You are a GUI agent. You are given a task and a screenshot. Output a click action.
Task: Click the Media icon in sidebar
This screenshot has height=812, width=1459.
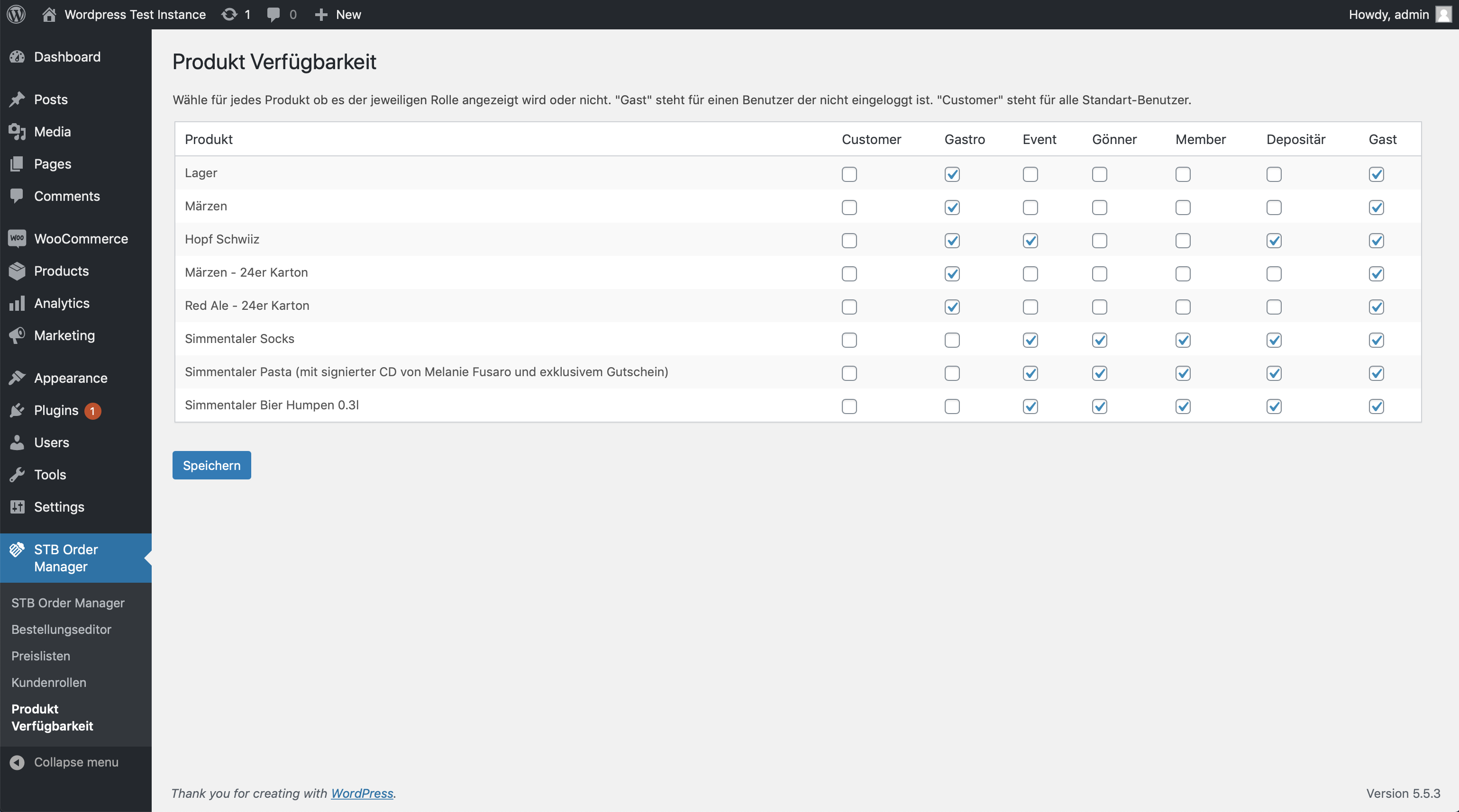click(17, 131)
